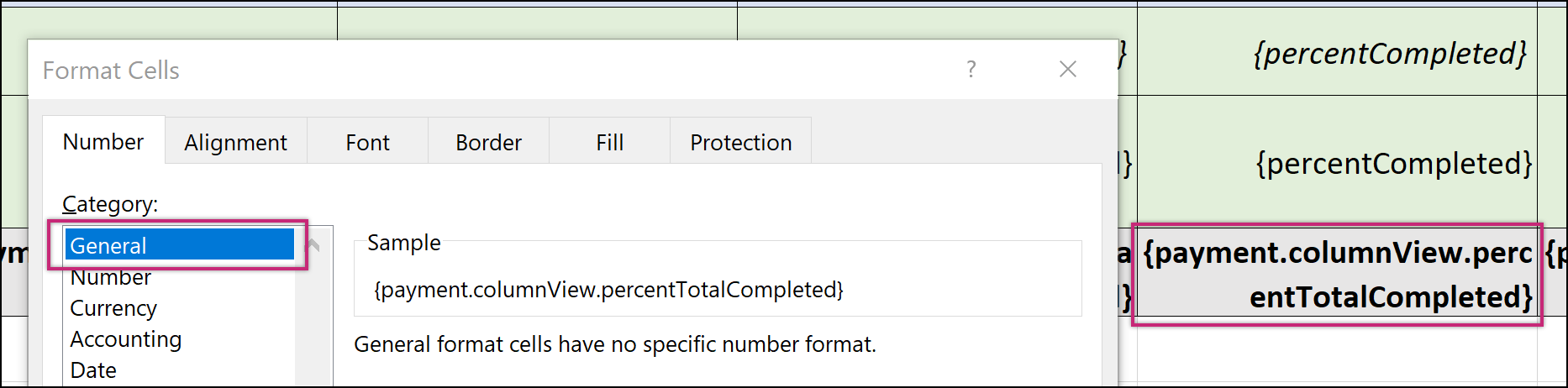The image size is (1568, 388).
Task: Click the bold percentTotalCompleted cell
Action: (x=1338, y=274)
